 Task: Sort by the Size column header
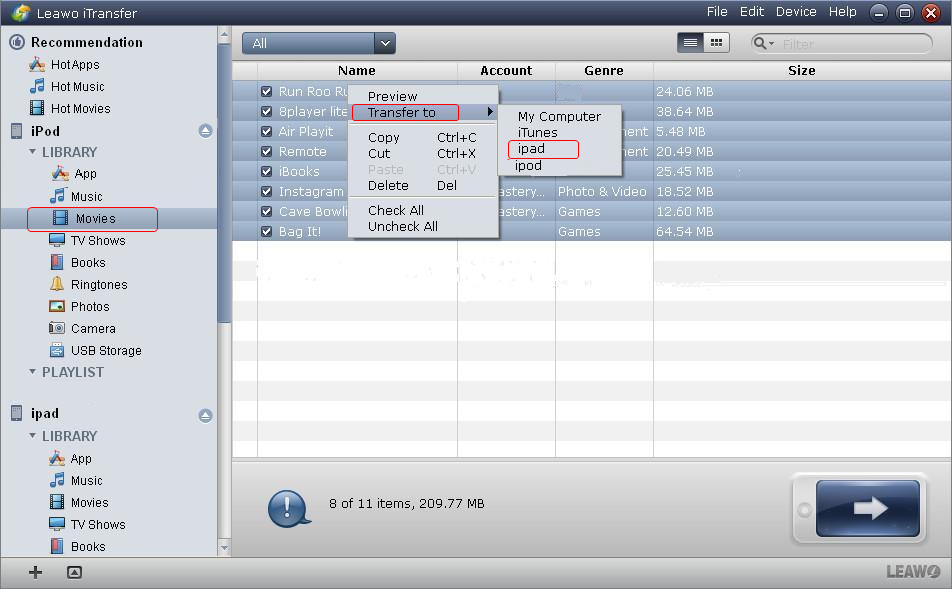pos(801,70)
